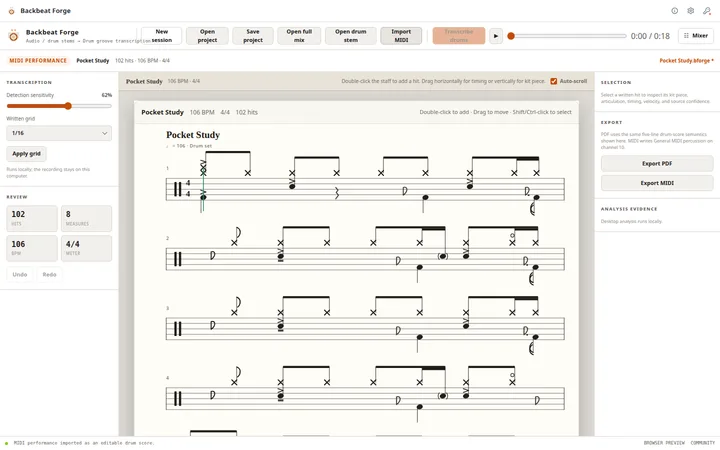The width and height of the screenshot is (720, 450).
Task: Click the 106 BPM stat card
Action: pos(32,248)
